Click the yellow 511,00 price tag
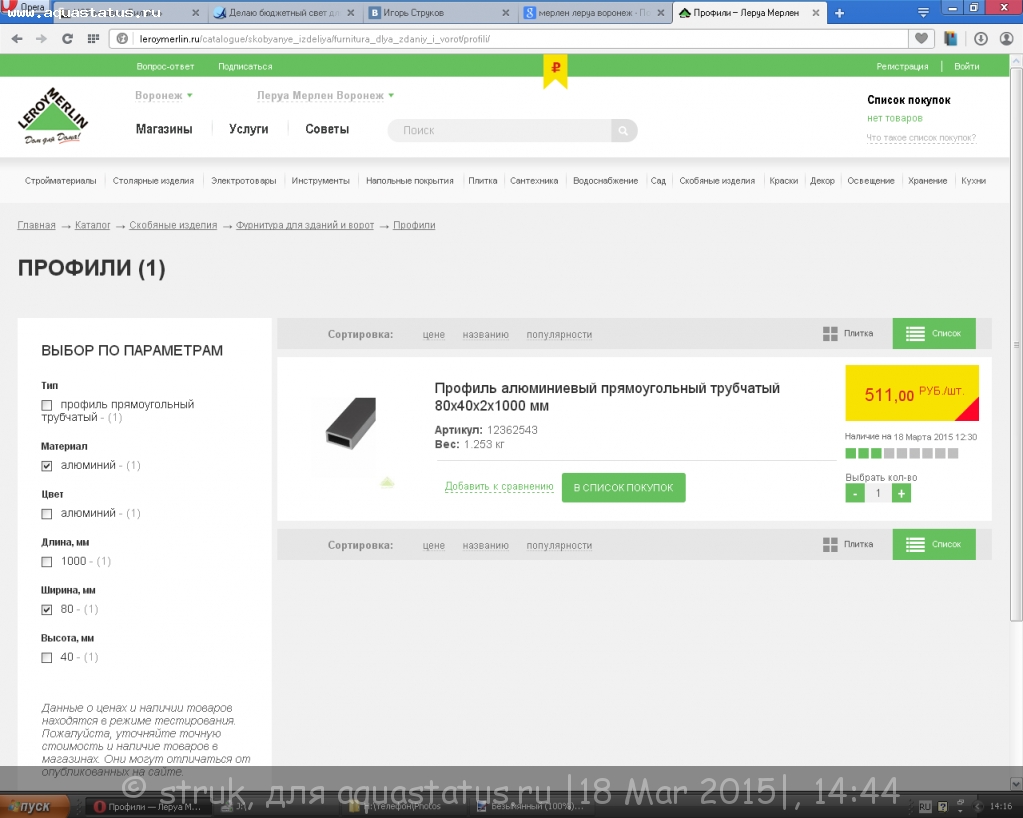This screenshot has height=818, width=1023. (911, 393)
